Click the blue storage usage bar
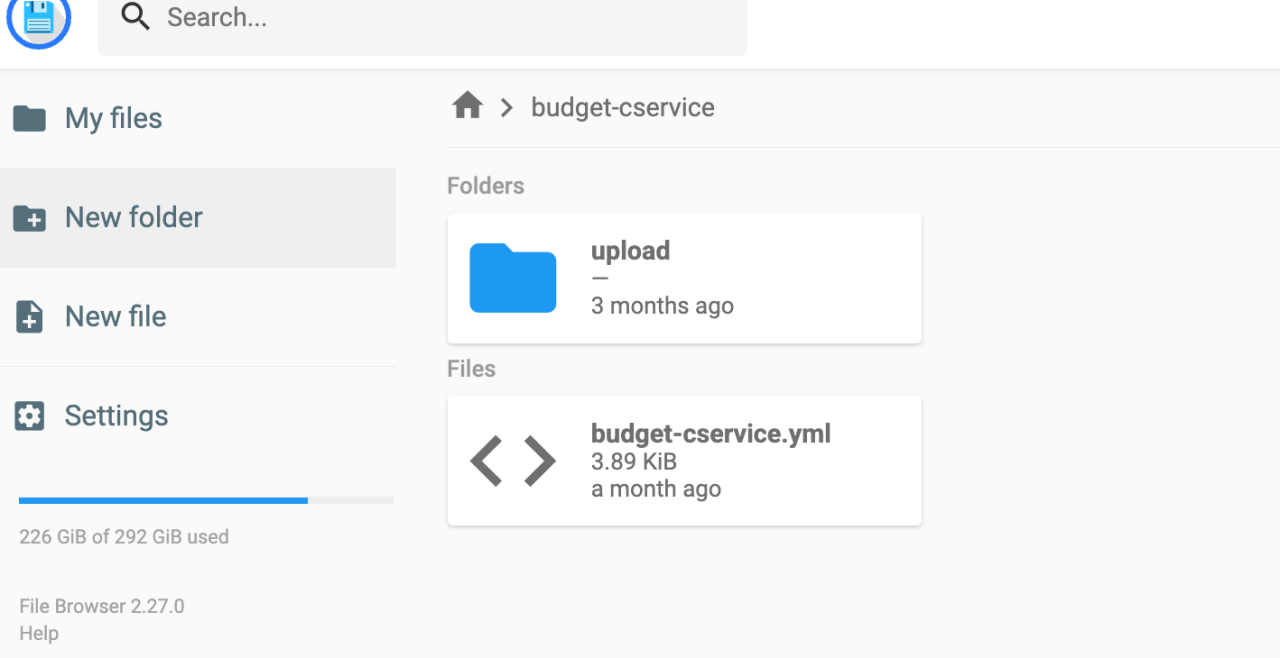Viewport: 1280px width, 658px height. [163, 500]
